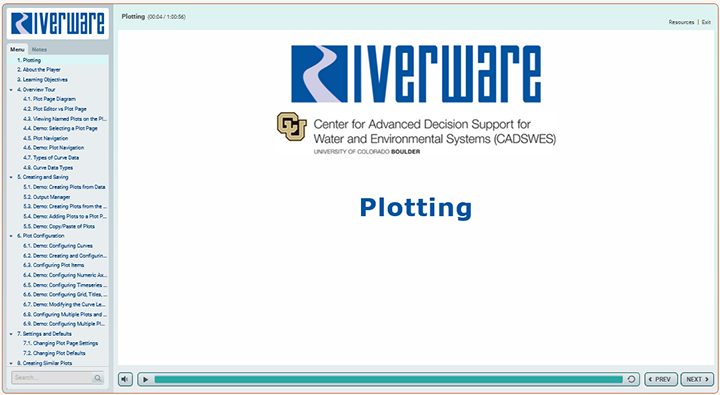Screen dimensions: 720x395
Task: Click the Exit link
Action: tap(706, 22)
